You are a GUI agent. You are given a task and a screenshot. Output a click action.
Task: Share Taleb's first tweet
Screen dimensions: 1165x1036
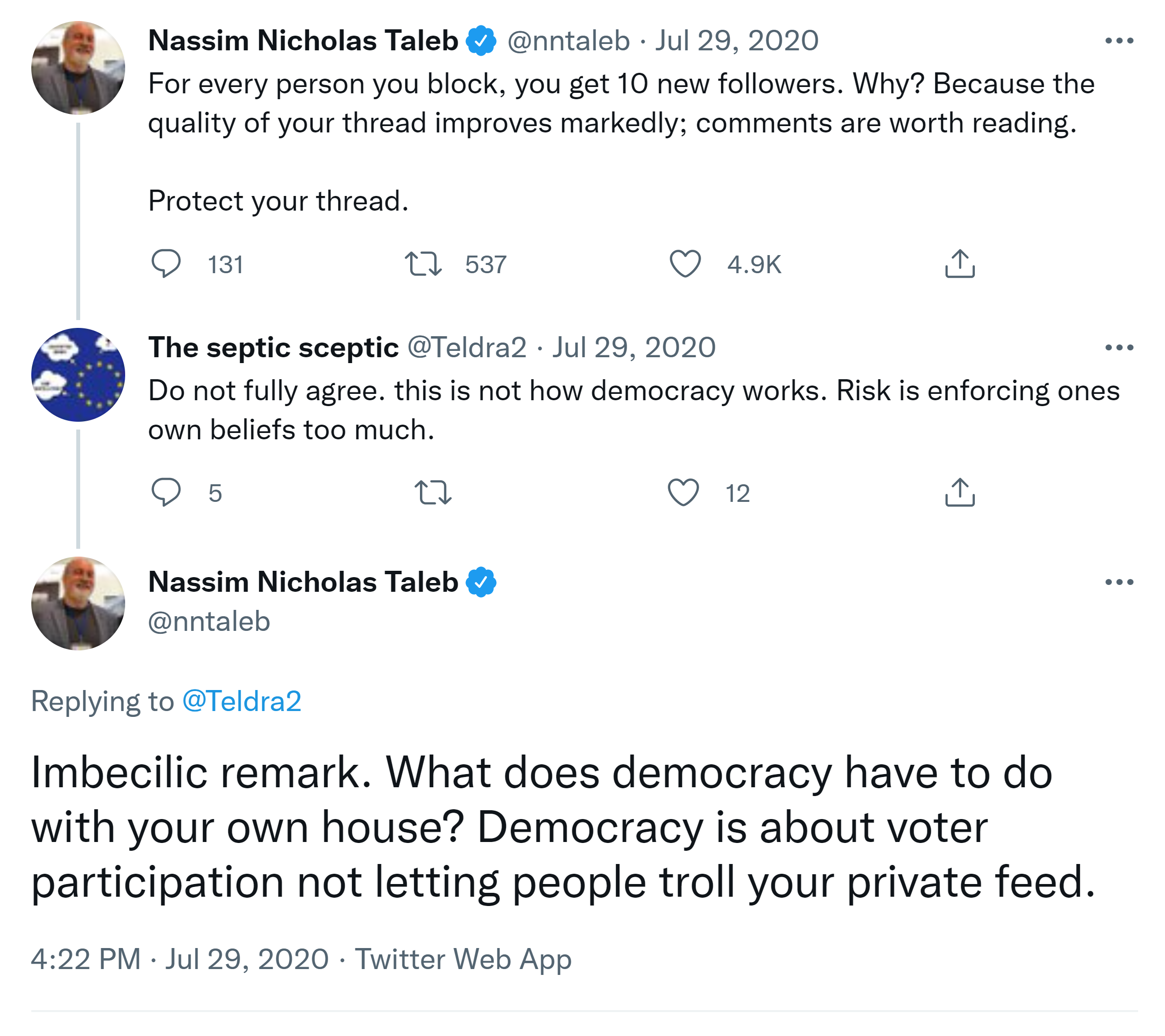point(960,264)
